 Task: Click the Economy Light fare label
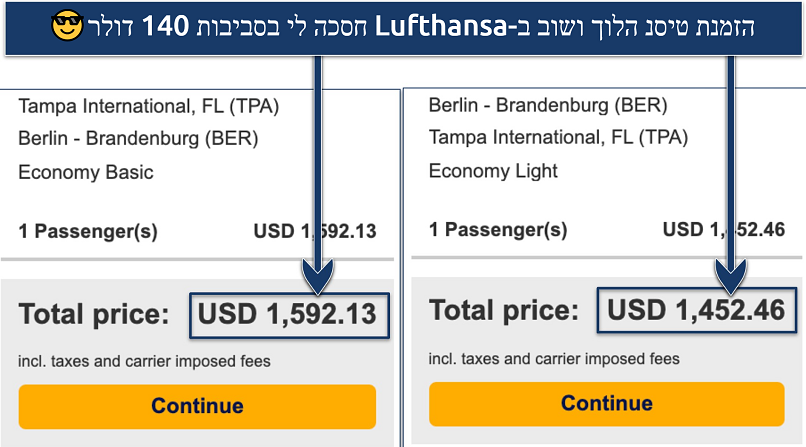click(494, 171)
